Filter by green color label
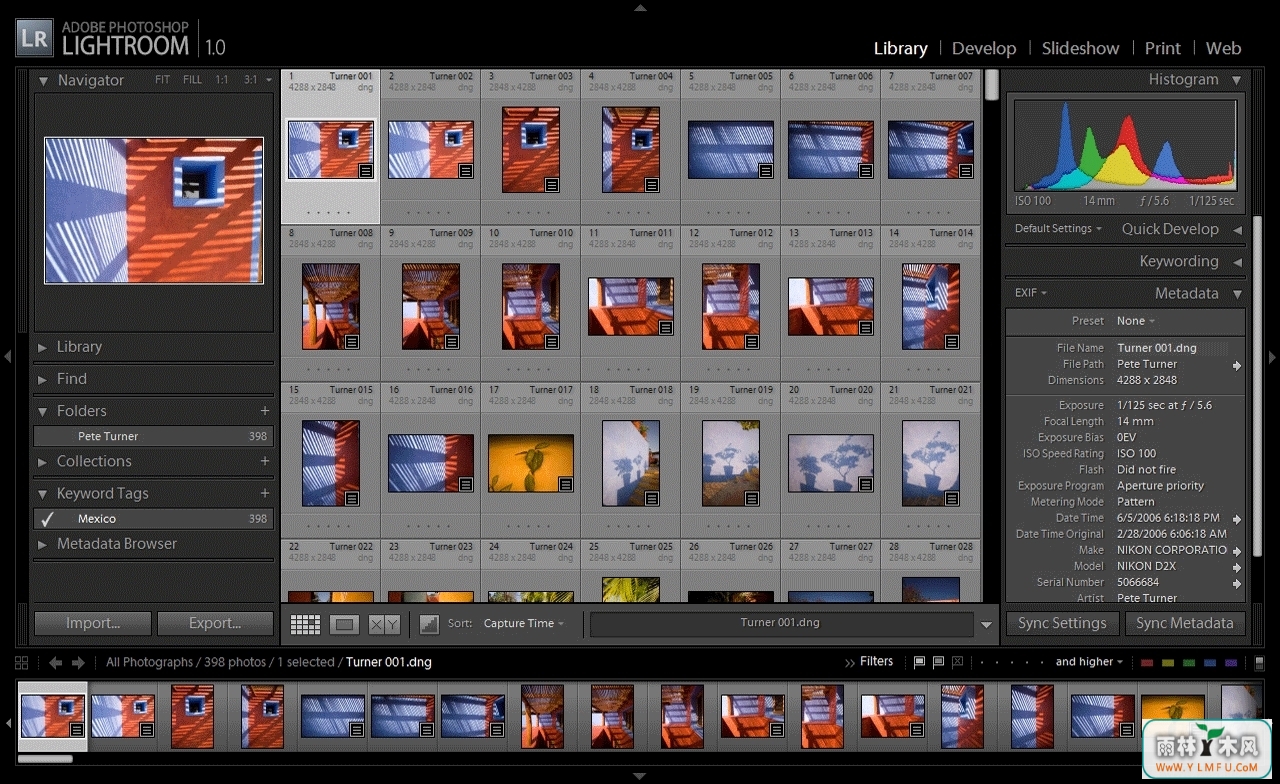1280x784 pixels. (x=1189, y=663)
